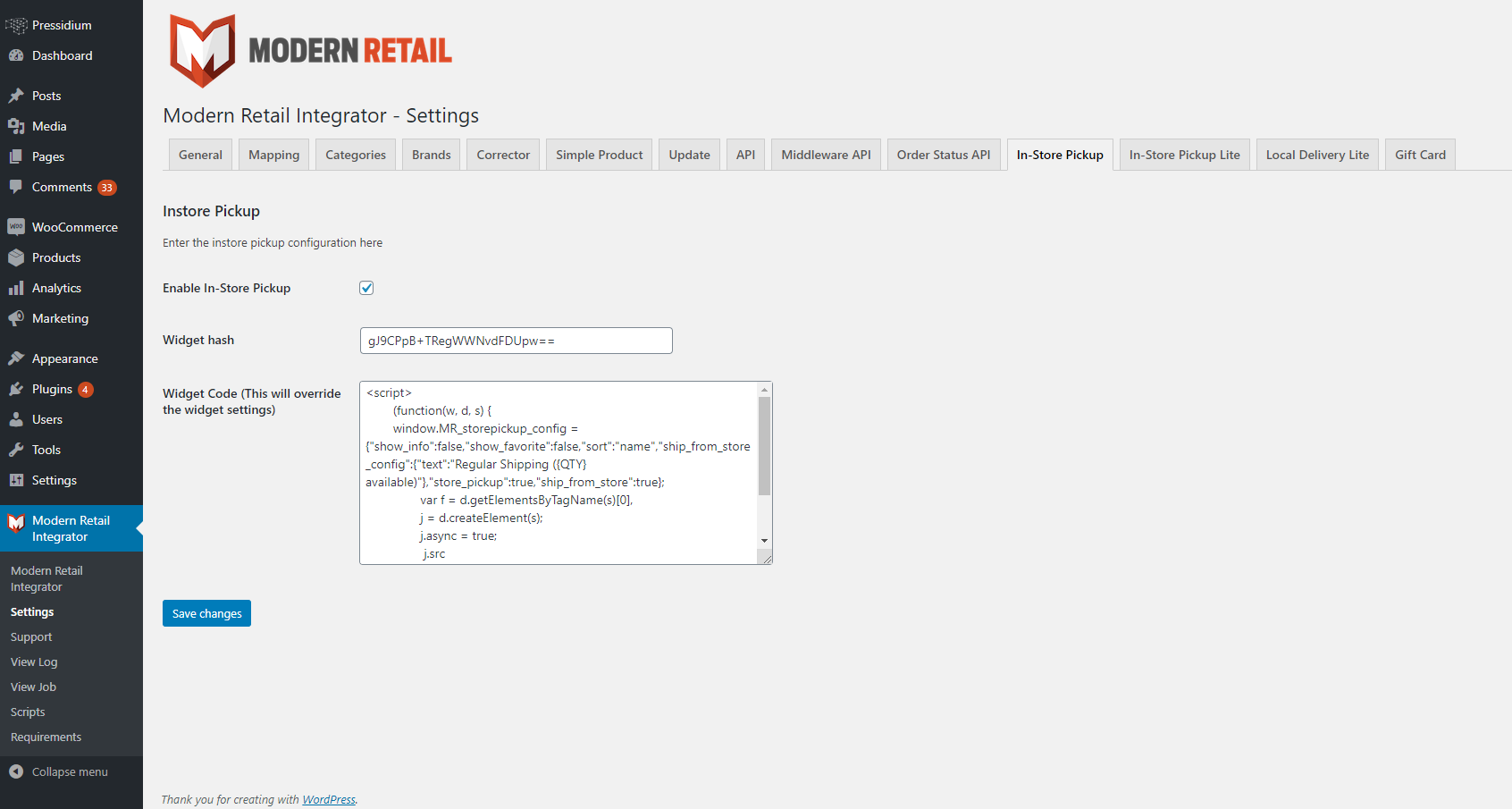The width and height of the screenshot is (1512, 809).
Task: Click the Plugins update badge 4
Action: pyautogui.click(x=86, y=390)
